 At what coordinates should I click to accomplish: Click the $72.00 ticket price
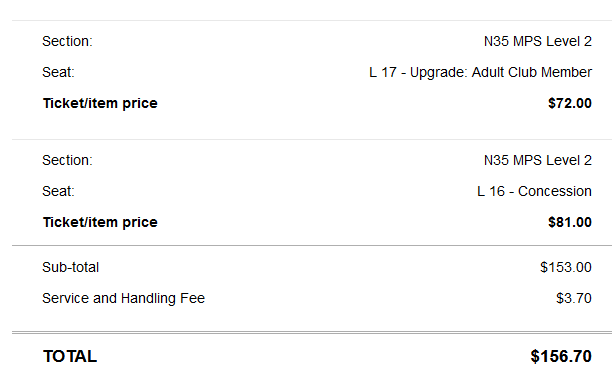[x=569, y=103]
